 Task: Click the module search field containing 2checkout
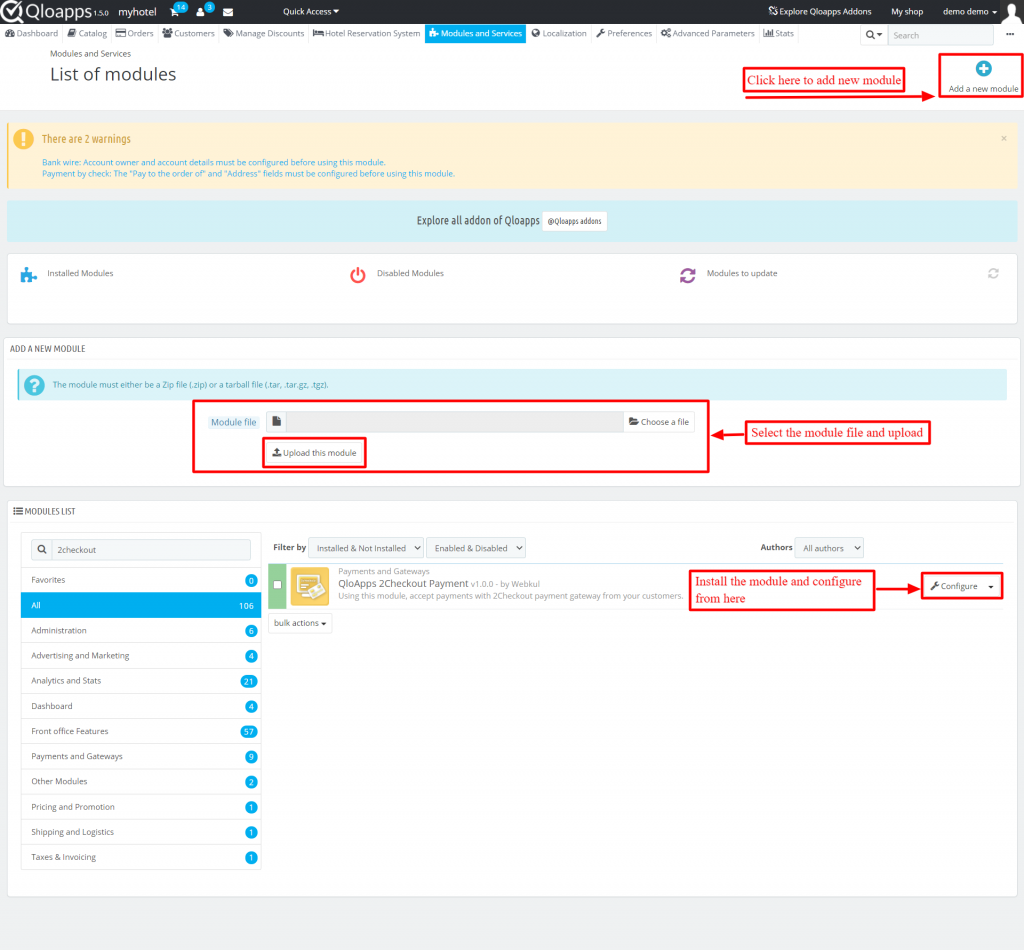point(151,550)
